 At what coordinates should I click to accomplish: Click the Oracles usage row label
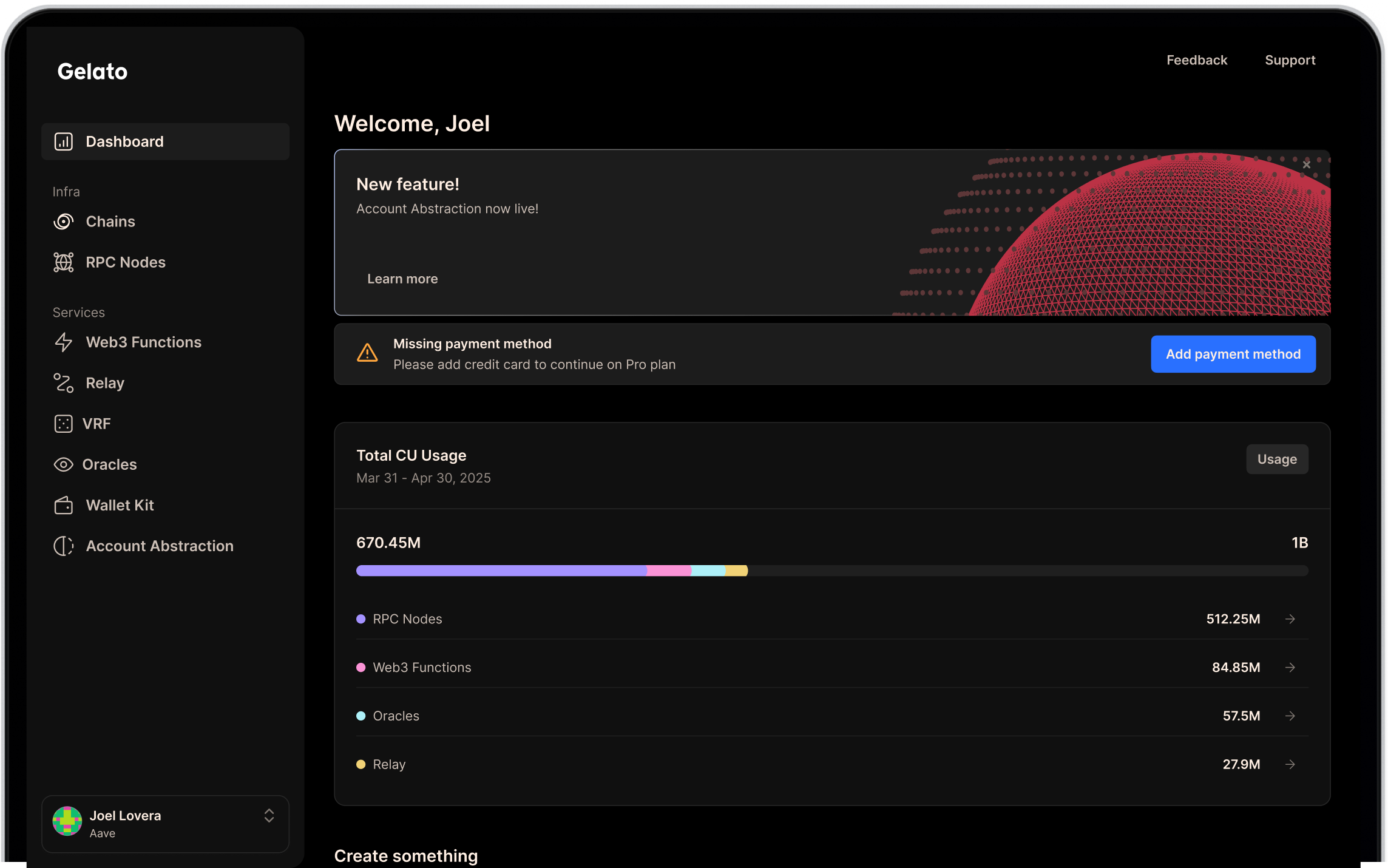(396, 716)
